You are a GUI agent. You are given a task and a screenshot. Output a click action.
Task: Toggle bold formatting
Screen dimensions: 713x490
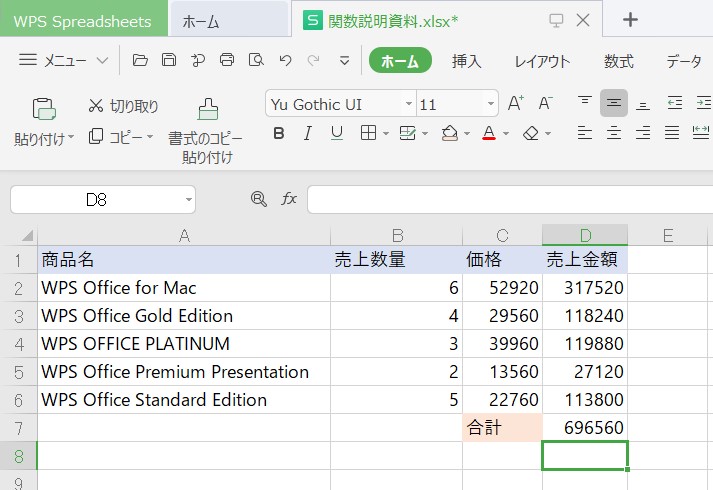279,133
